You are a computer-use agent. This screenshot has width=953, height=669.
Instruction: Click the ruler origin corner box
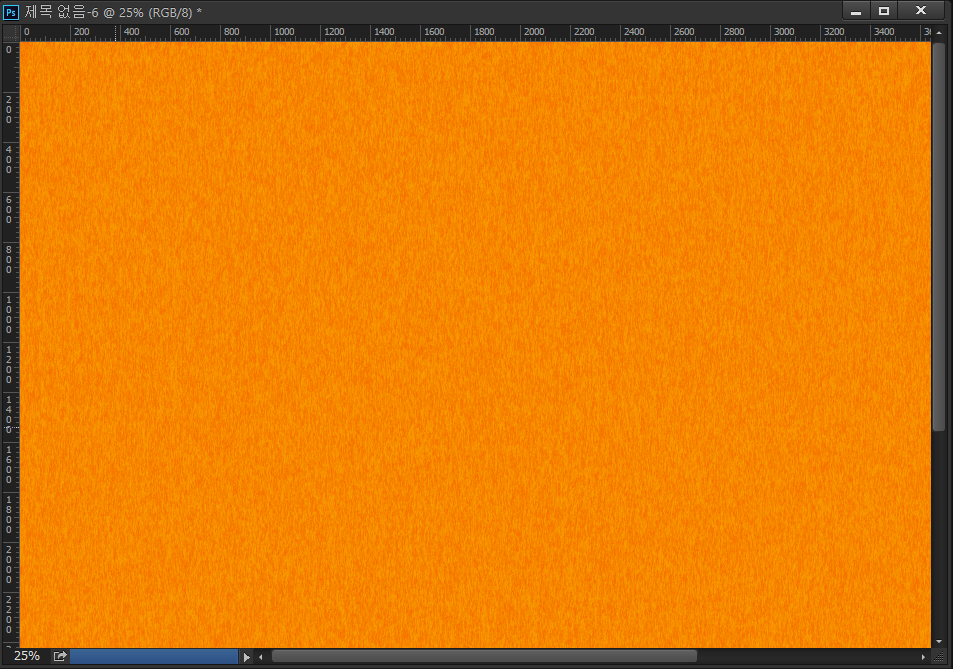click(x=10, y=33)
